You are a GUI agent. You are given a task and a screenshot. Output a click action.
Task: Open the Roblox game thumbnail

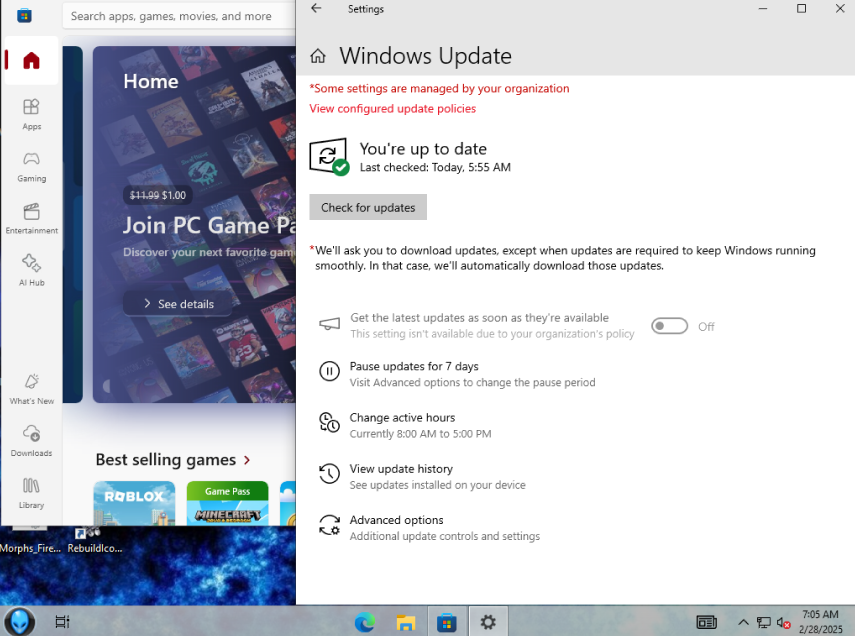click(x=134, y=503)
